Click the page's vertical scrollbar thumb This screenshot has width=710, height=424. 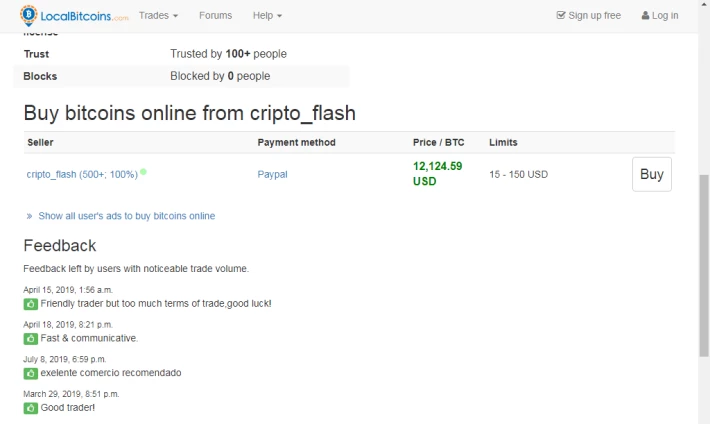coord(704,265)
